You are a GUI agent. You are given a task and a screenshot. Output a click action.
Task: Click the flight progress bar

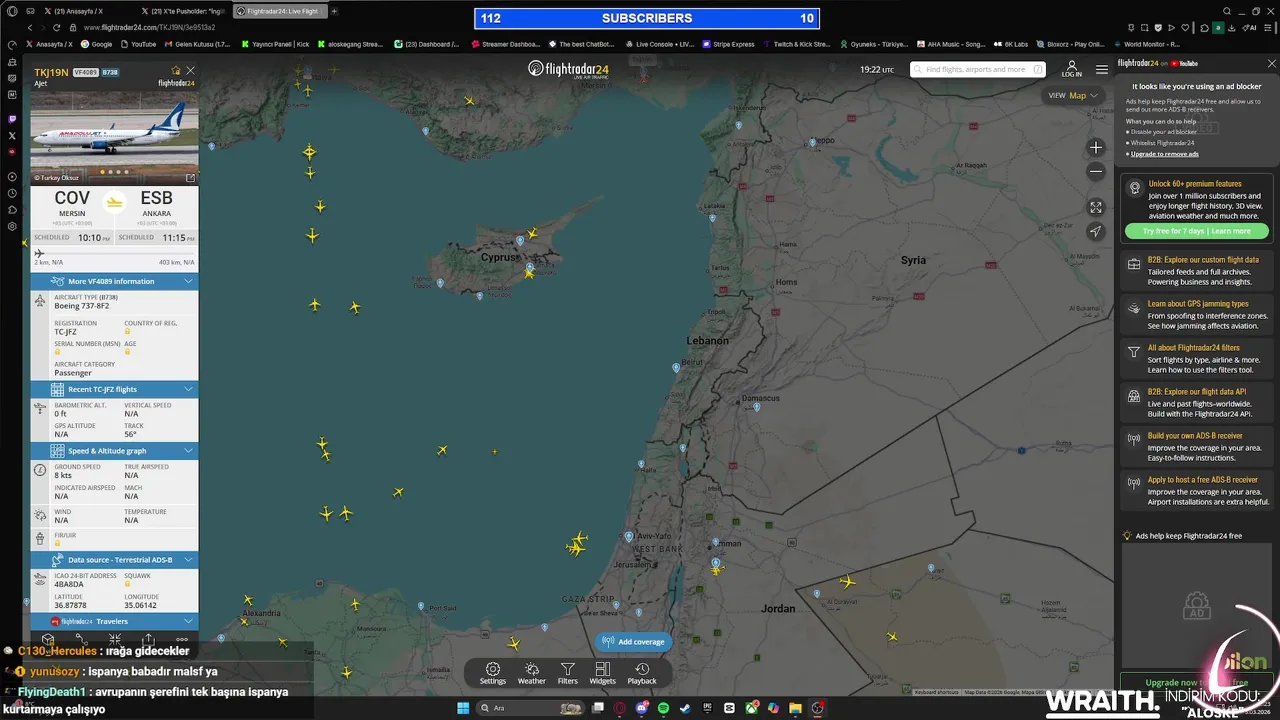coord(114,253)
